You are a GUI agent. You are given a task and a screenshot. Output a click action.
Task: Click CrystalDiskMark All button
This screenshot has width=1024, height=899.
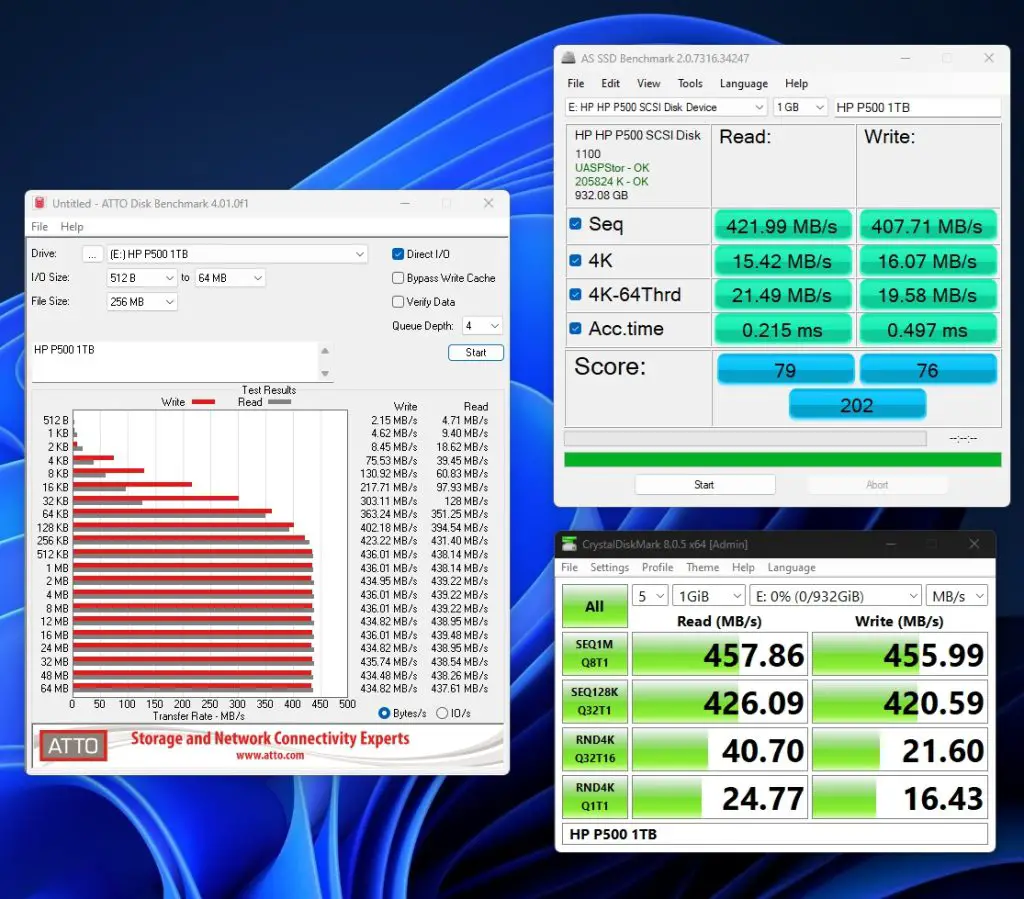pyautogui.click(x=594, y=606)
